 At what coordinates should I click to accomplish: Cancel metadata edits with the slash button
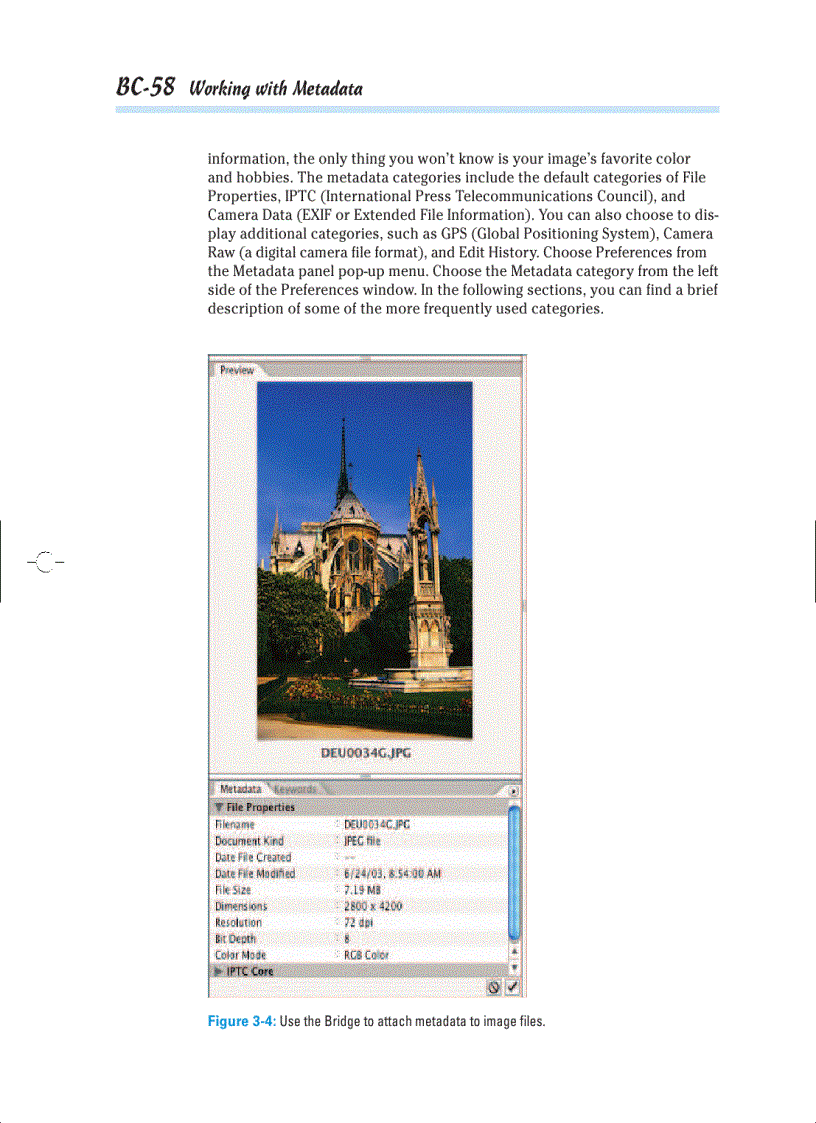(491, 987)
